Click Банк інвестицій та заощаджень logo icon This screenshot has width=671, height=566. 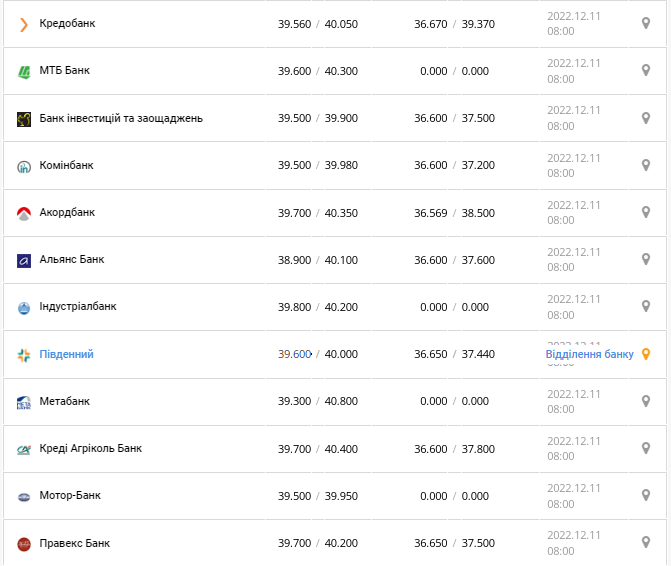coord(24,119)
